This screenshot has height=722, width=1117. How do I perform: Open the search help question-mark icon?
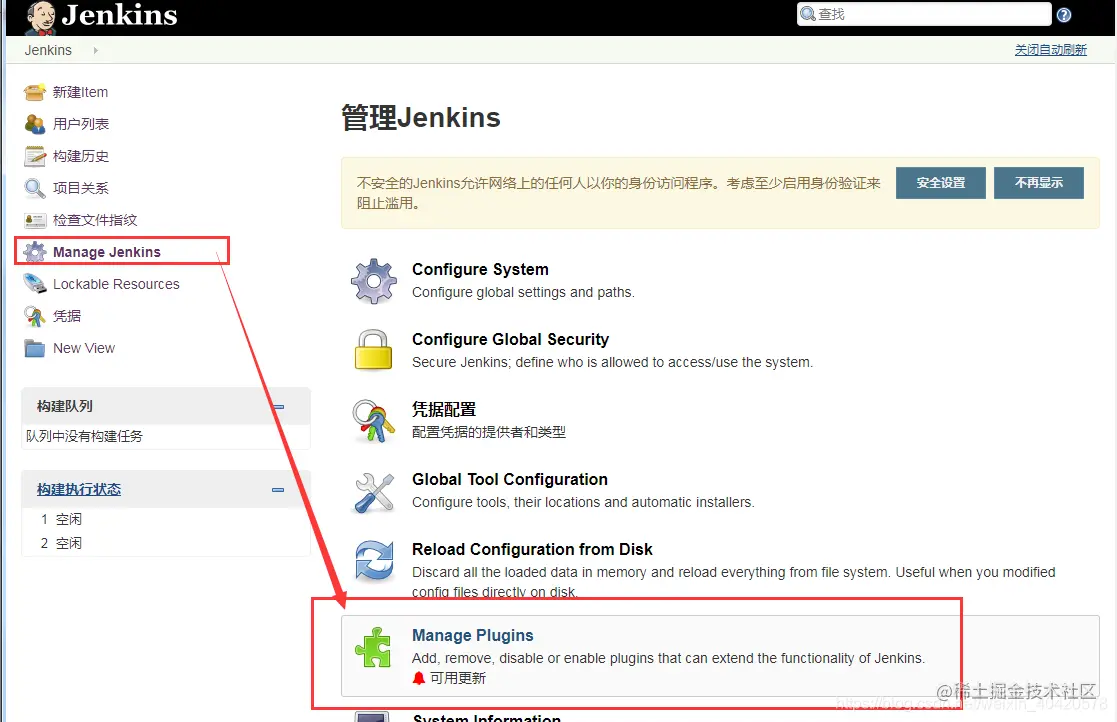click(1064, 15)
